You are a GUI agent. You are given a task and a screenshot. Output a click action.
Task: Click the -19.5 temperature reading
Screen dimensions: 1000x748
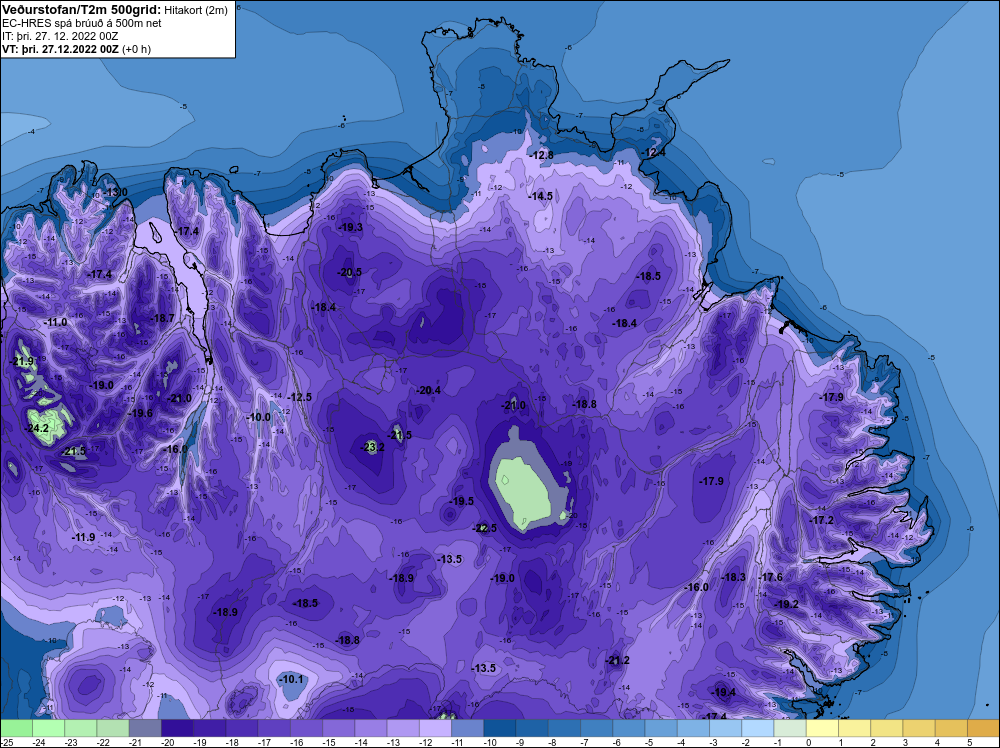(462, 501)
